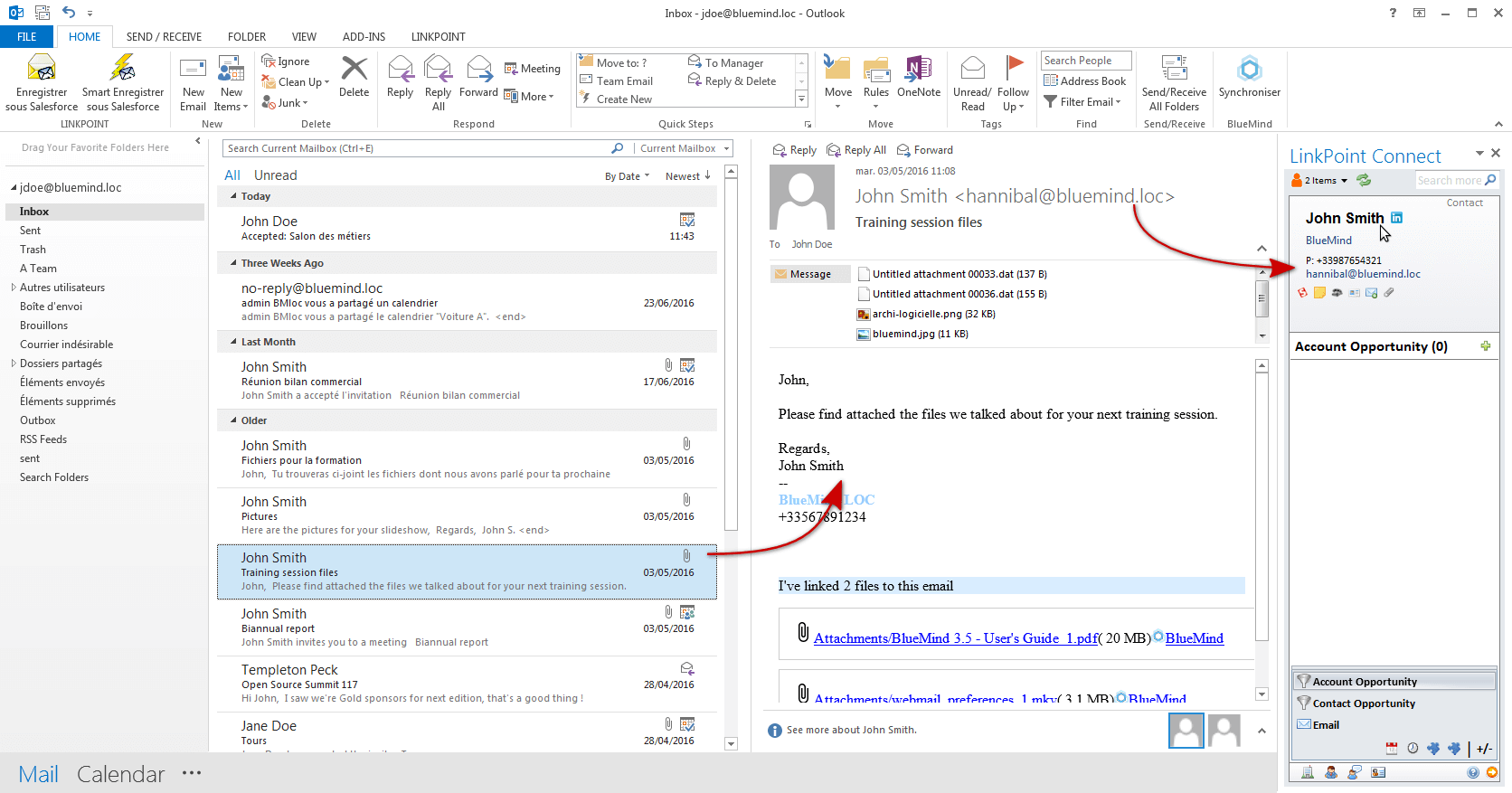Viewport: 1512px width, 793px height.
Task: Expand the Autres utilisateurs folder
Action: pyautogui.click(x=14, y=288)
